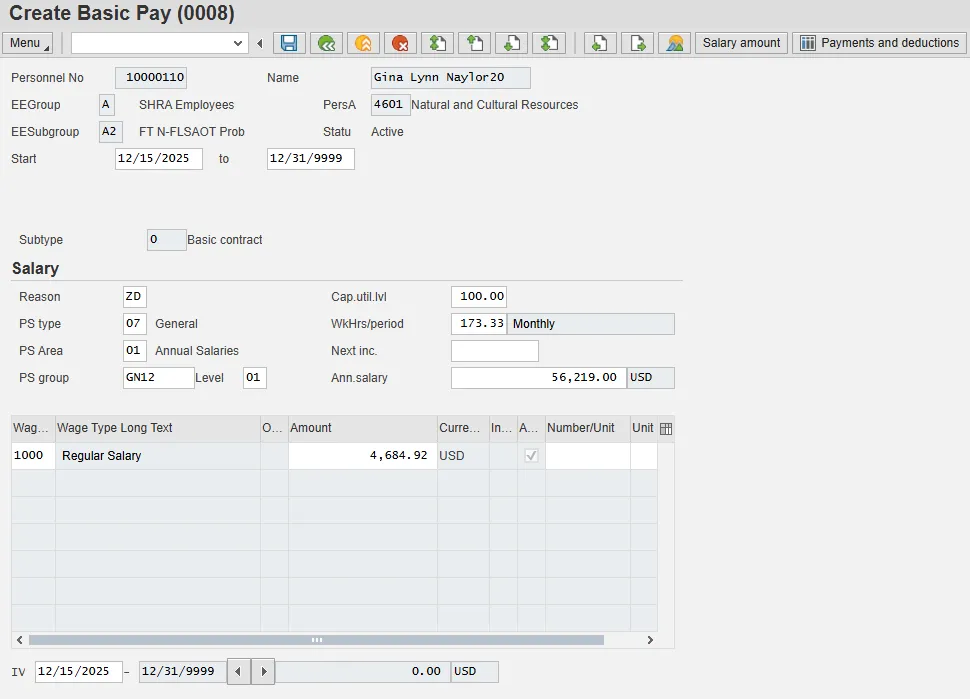Click the red Cancel icon

400,43
